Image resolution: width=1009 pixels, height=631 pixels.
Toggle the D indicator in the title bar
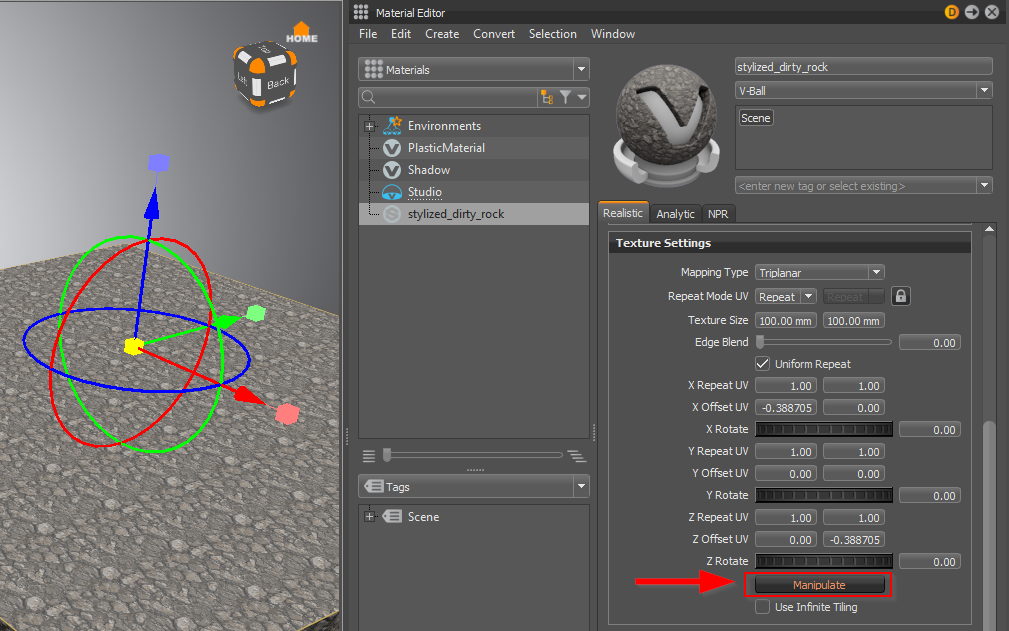(x=951, y=12)
